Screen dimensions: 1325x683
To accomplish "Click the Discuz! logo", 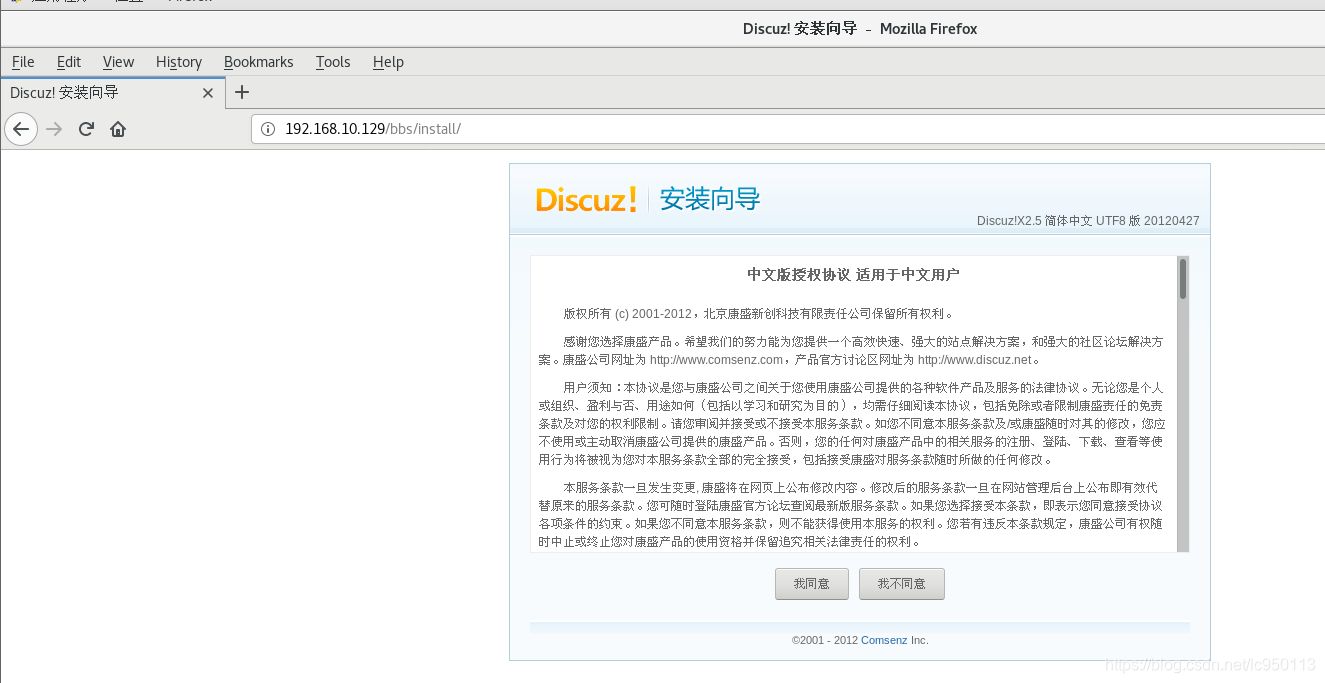I will click(586, 199).
